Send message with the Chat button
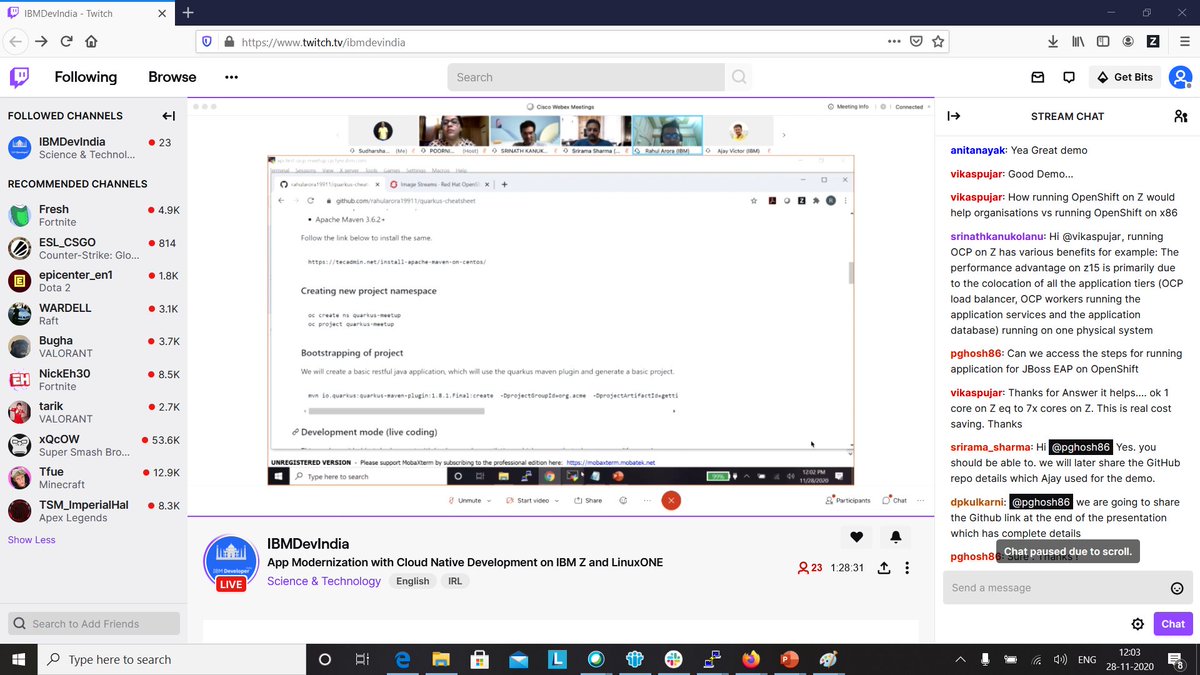 click(1173, 624)
